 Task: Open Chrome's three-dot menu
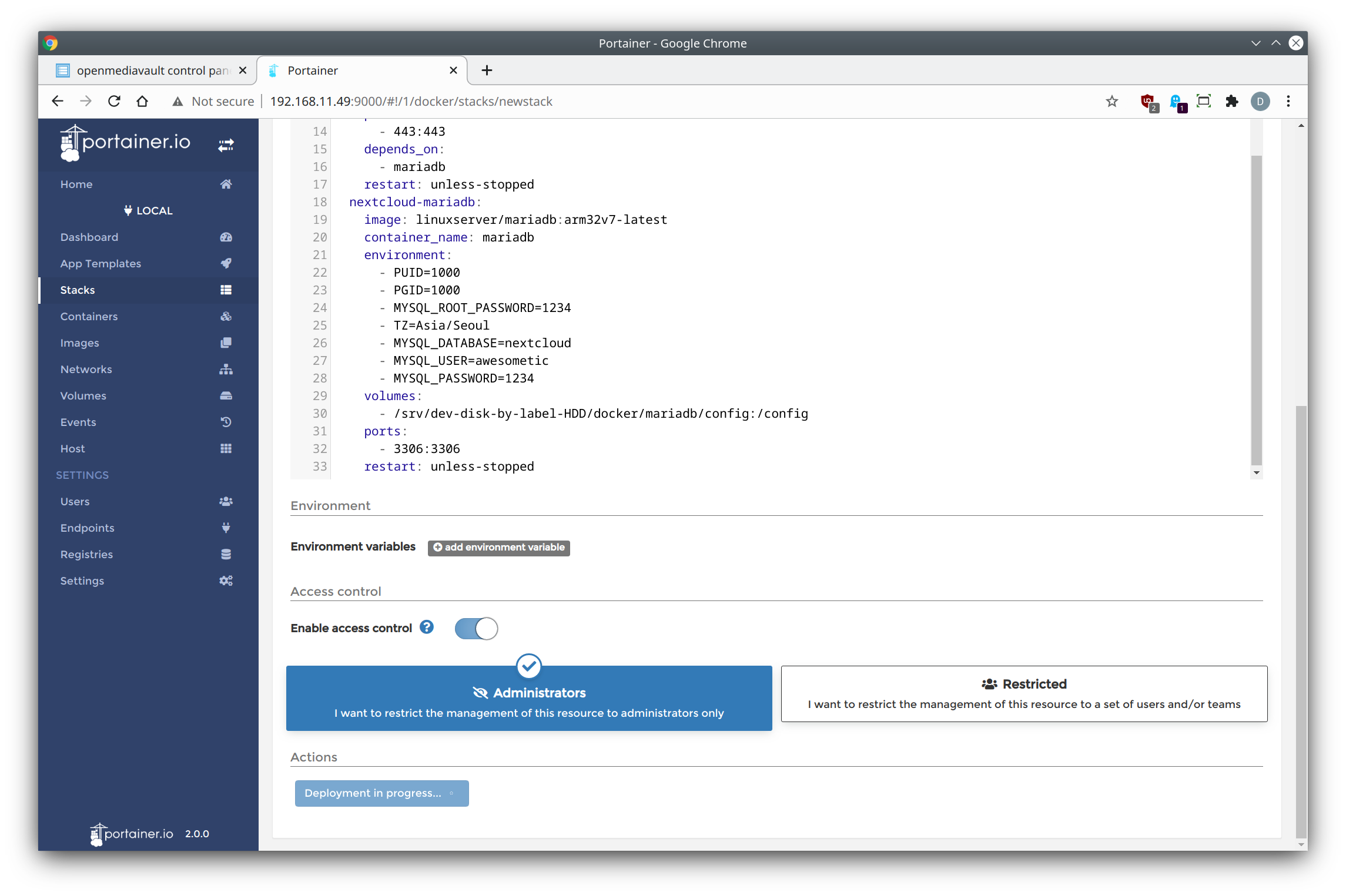point(1288,101)
